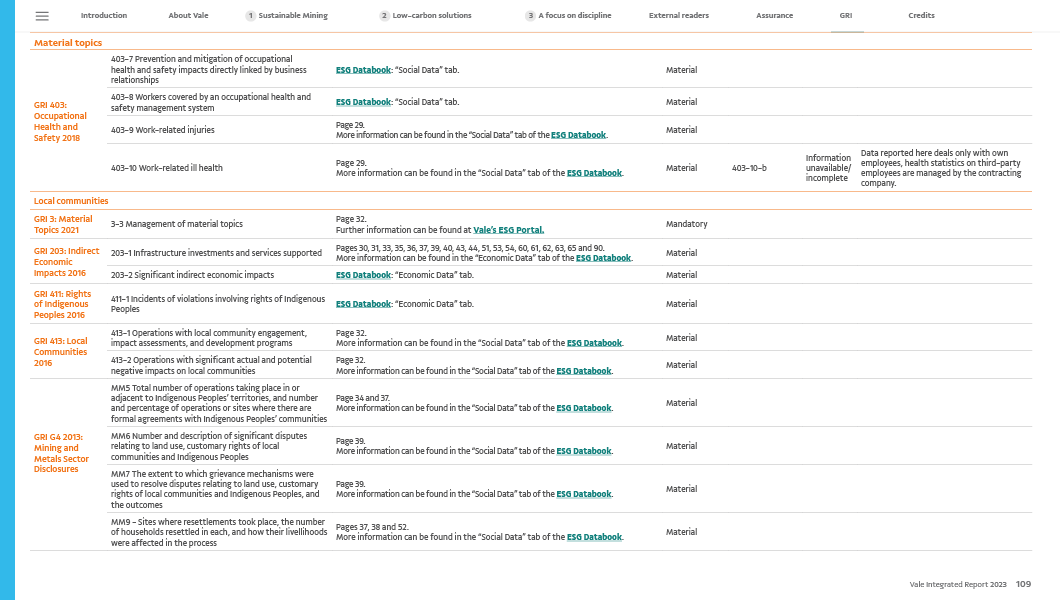Switch to the Assurance tab
Viewport: 1060px width, 600px height.
[774, 16]
